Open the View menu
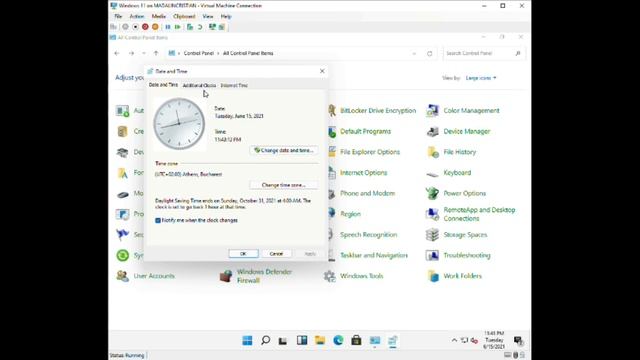Viewport: 640px width, 360px height. click(208, 16)
